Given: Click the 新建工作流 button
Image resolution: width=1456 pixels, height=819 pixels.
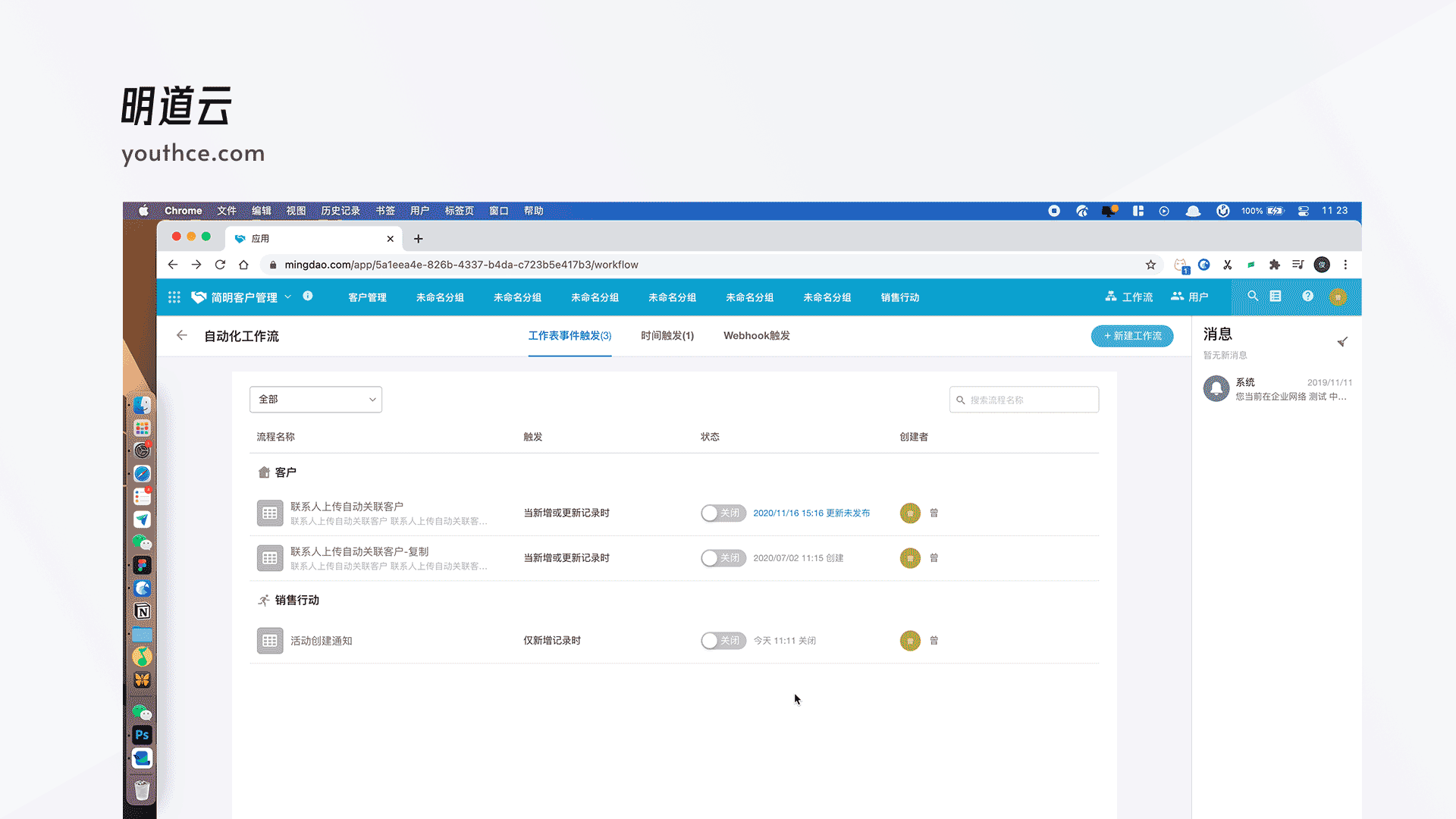Looking at the screenshot, I should coord(1131,336).
